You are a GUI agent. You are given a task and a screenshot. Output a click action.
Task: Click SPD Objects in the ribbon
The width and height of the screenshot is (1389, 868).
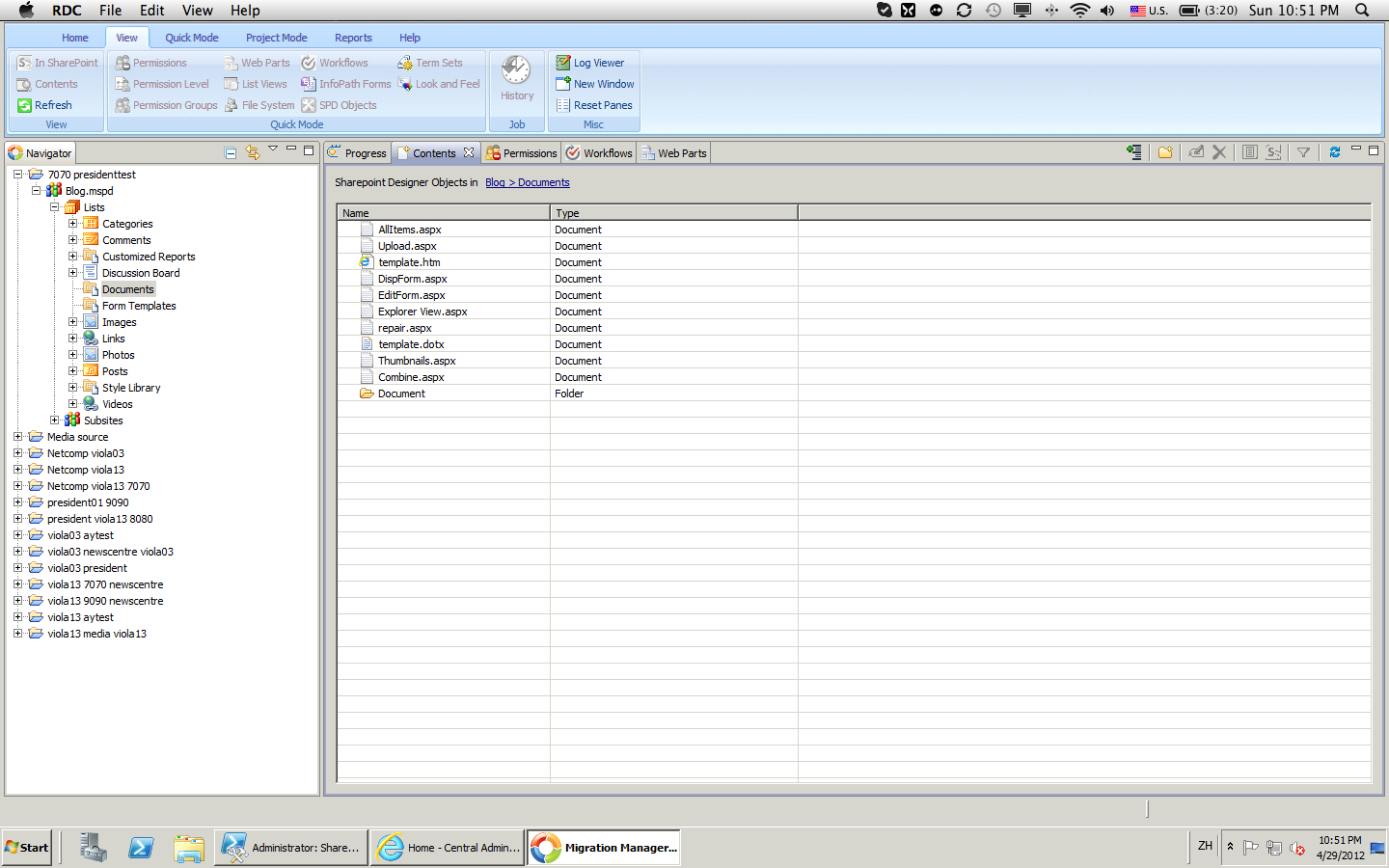pos(339,105)
